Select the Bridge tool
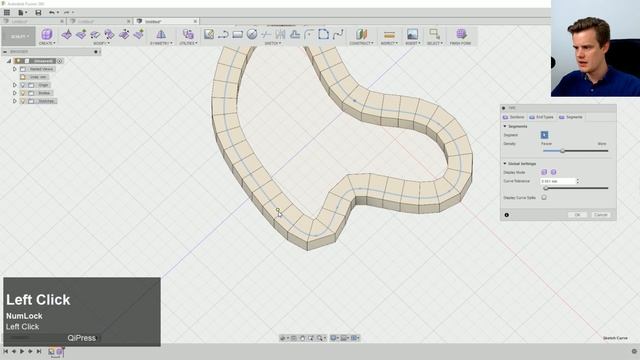The image size is (640, 360). tap(138, 35)
